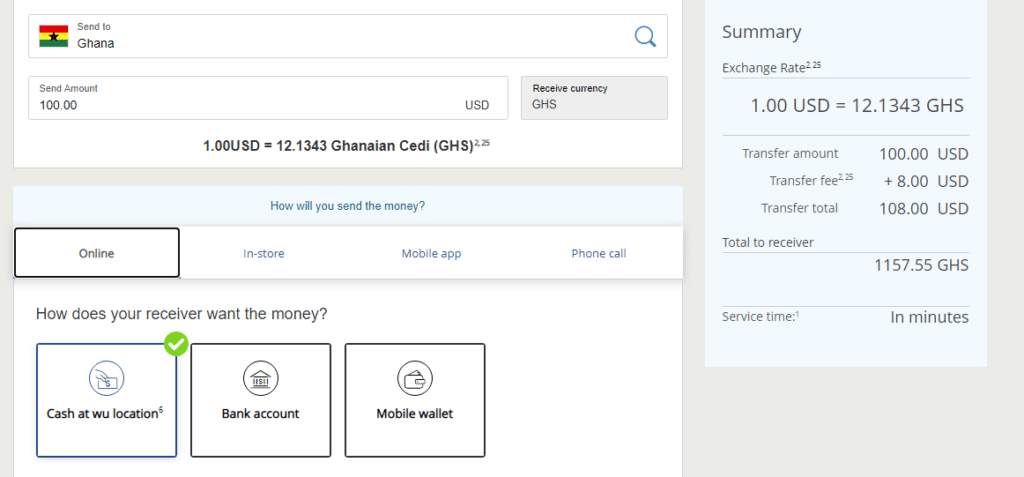Click the Total to receiver label
Screen dimensions: 1024x477
click(768, 242)
